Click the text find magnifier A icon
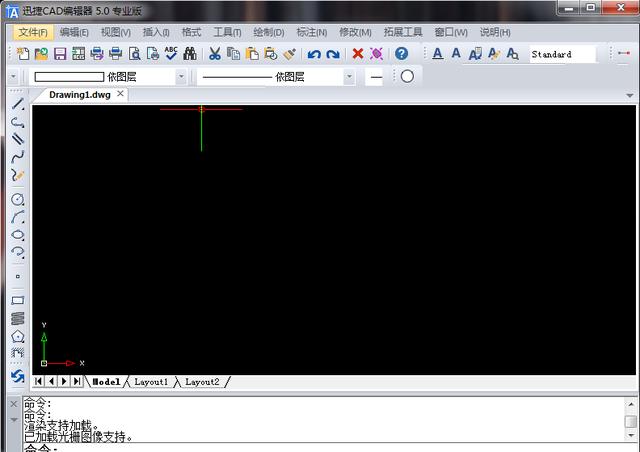Viewport: 640px width, 452px height. 512,53
